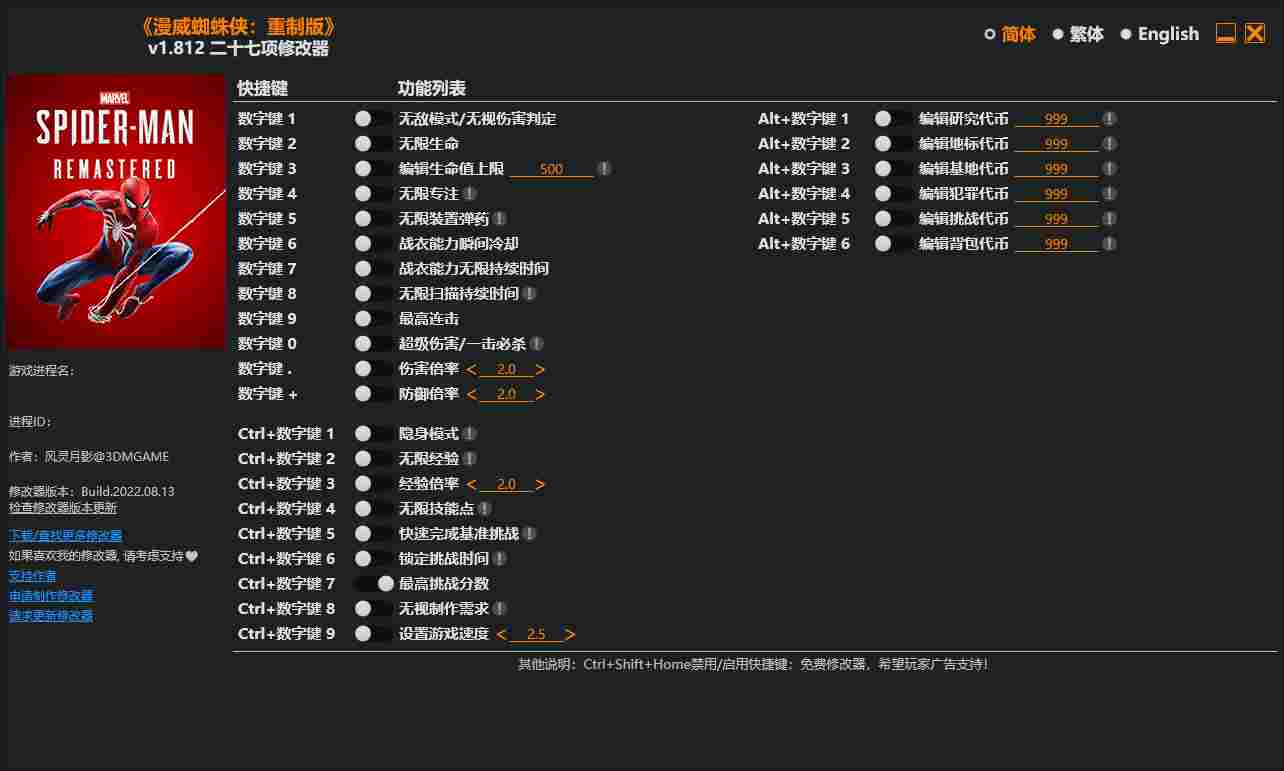Select English language radio option
This screenshot has height=771, width=1284.
click(x=1159, y=34)
